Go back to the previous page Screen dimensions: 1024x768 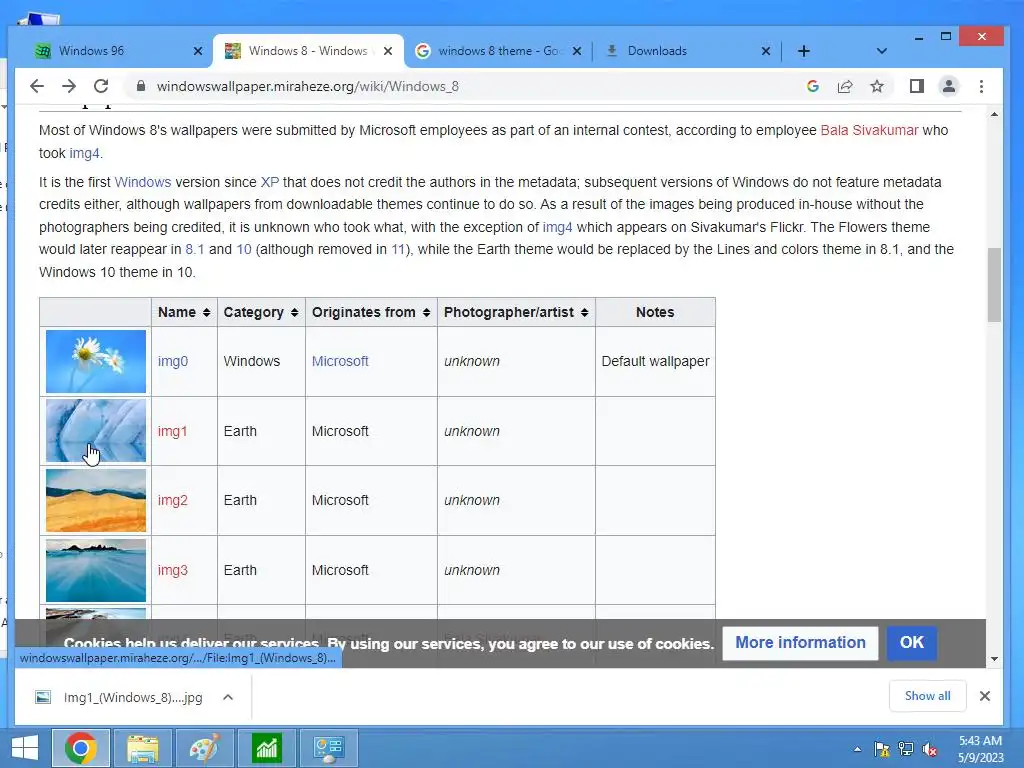[x=37, y=86]
